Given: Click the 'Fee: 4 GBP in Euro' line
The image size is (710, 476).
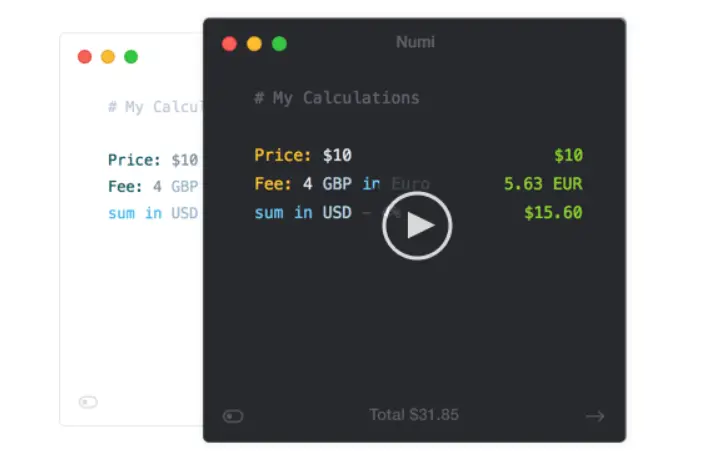Looking at the screenshot, I should point(342,183).
